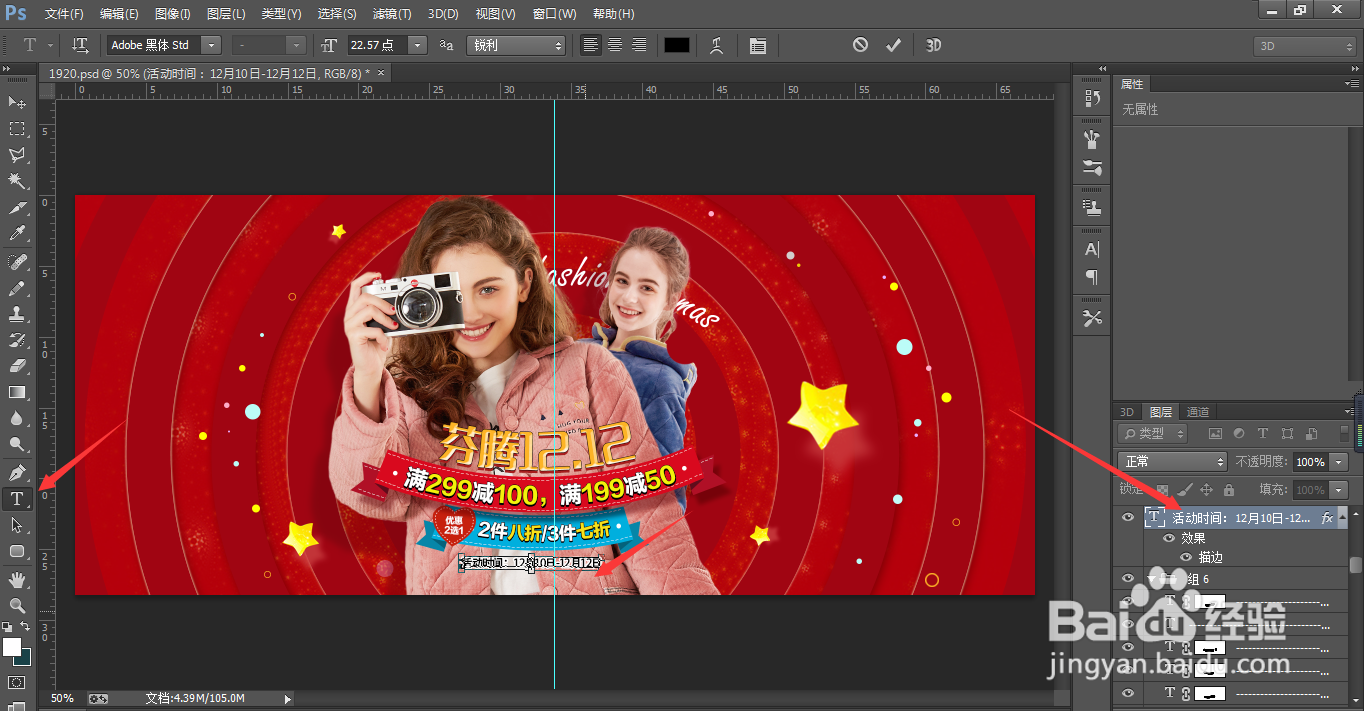1364x711 pixels.
Task: Select the Eyedropper tool
Action: 17,234
